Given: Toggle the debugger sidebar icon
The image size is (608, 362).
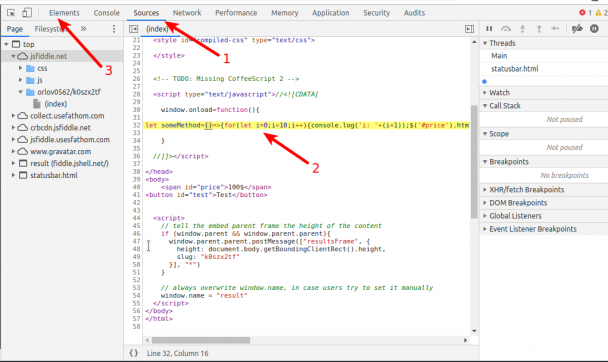Looking at the screenshot, I should pos(469,29).
